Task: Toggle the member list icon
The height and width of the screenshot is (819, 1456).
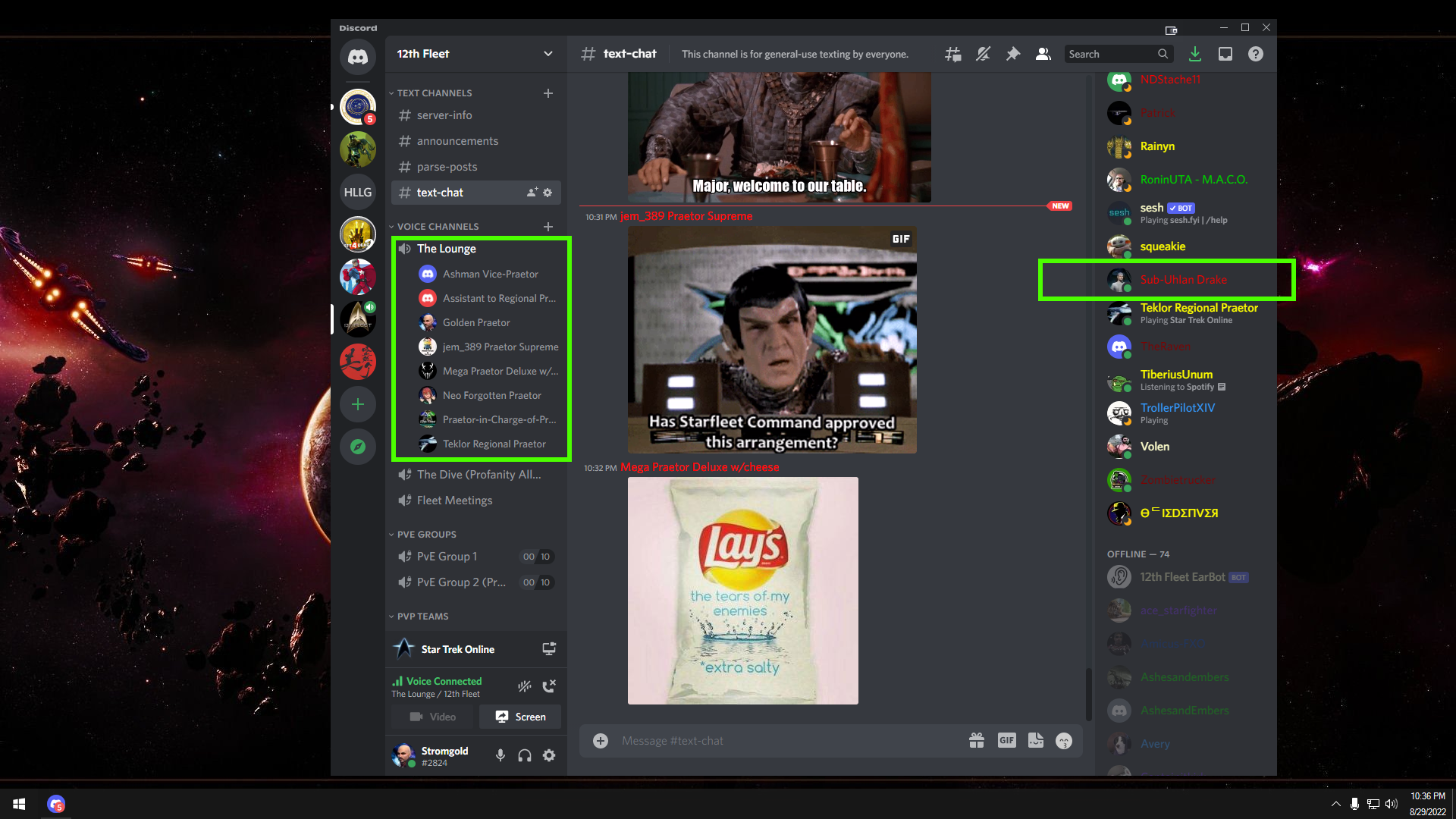Action: 1043,54
